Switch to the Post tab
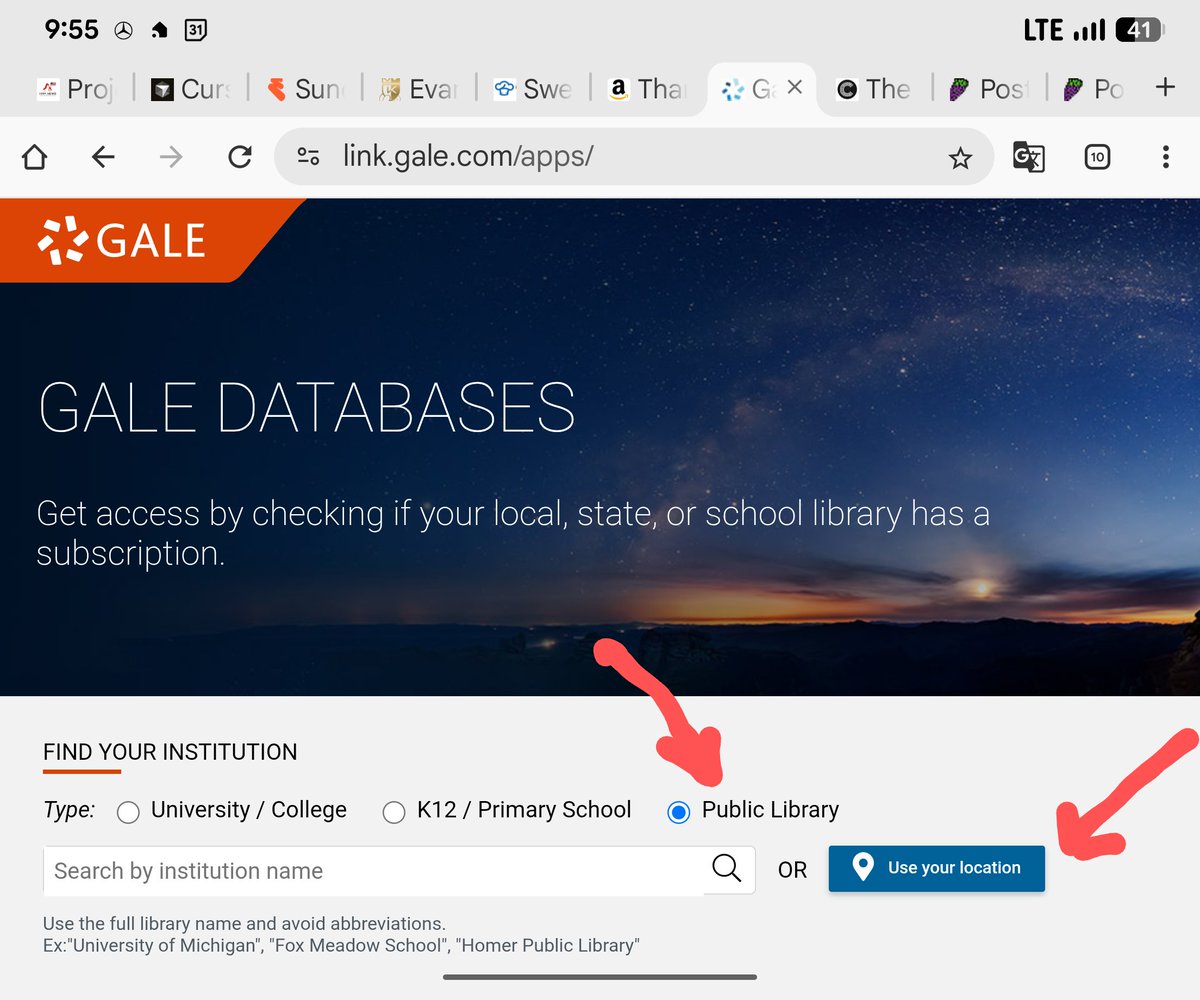 [x=988, y=89]
